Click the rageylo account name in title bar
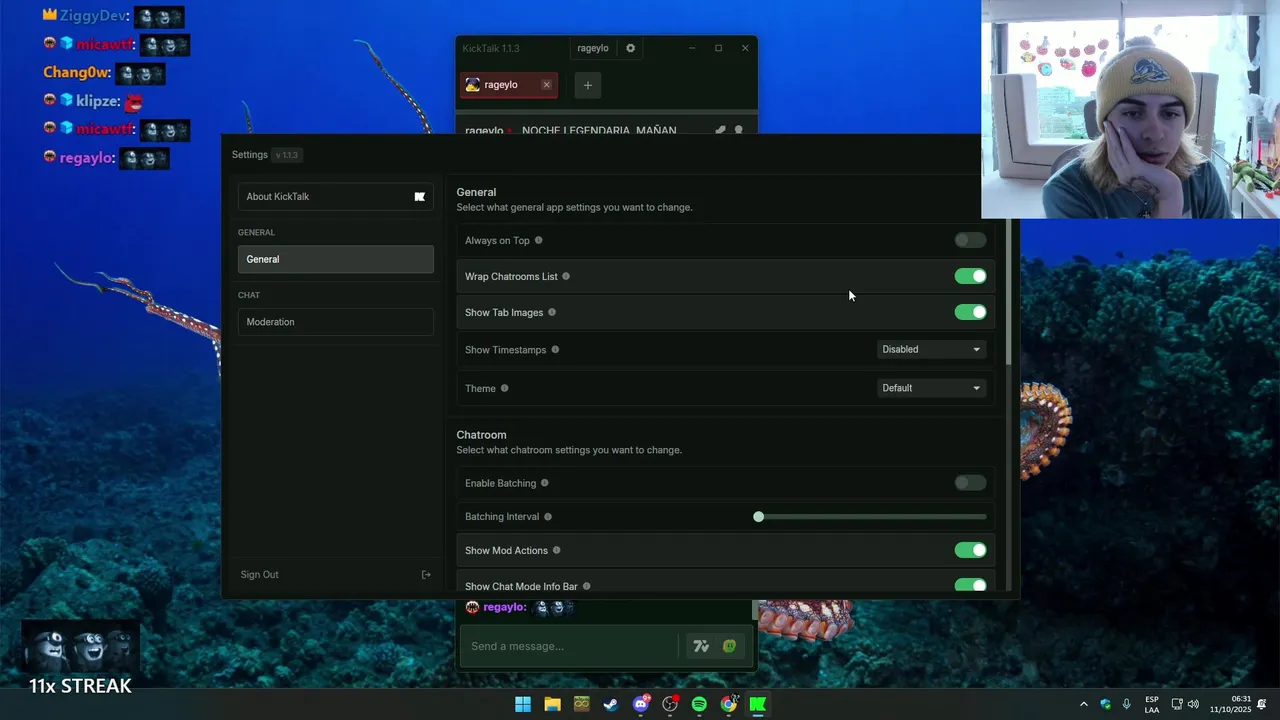Image resolution: width=1280 pixels, height=720 pixels. pos(593,48)
